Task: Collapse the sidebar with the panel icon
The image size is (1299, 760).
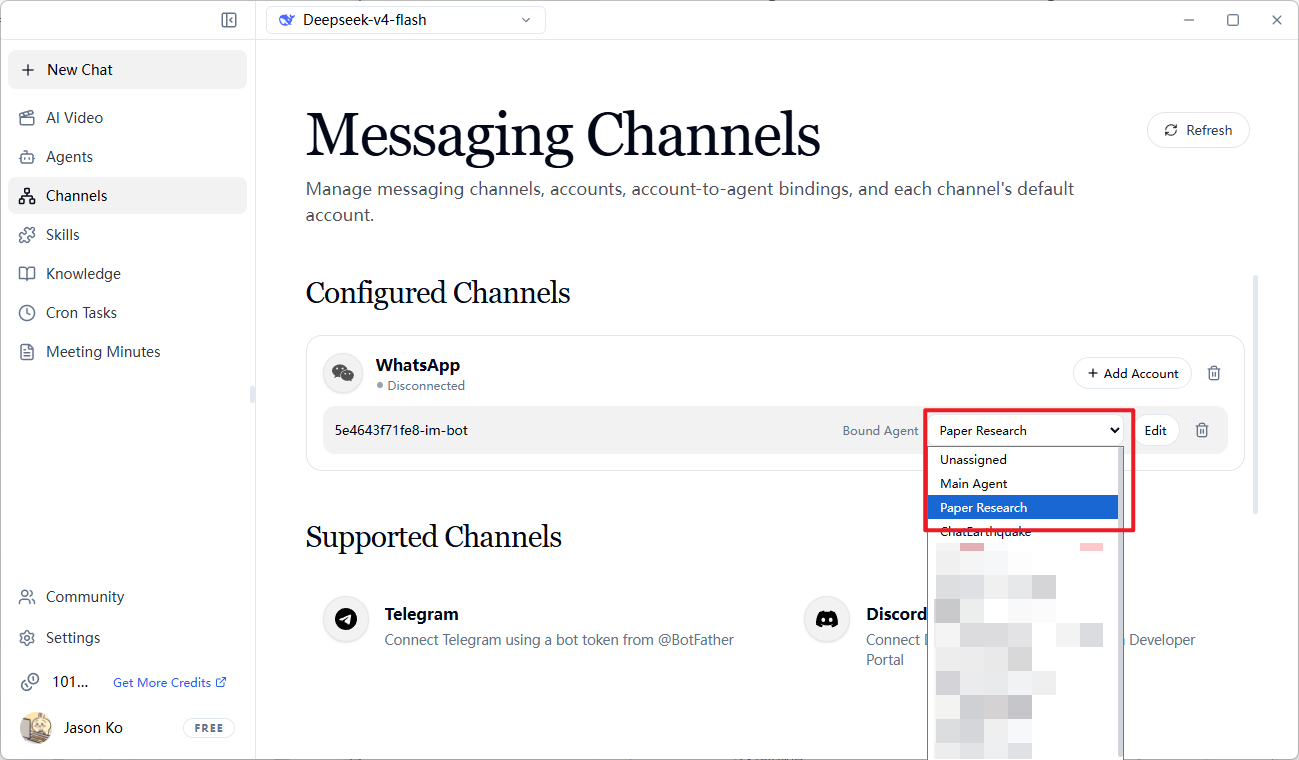Action: (229, 20)
